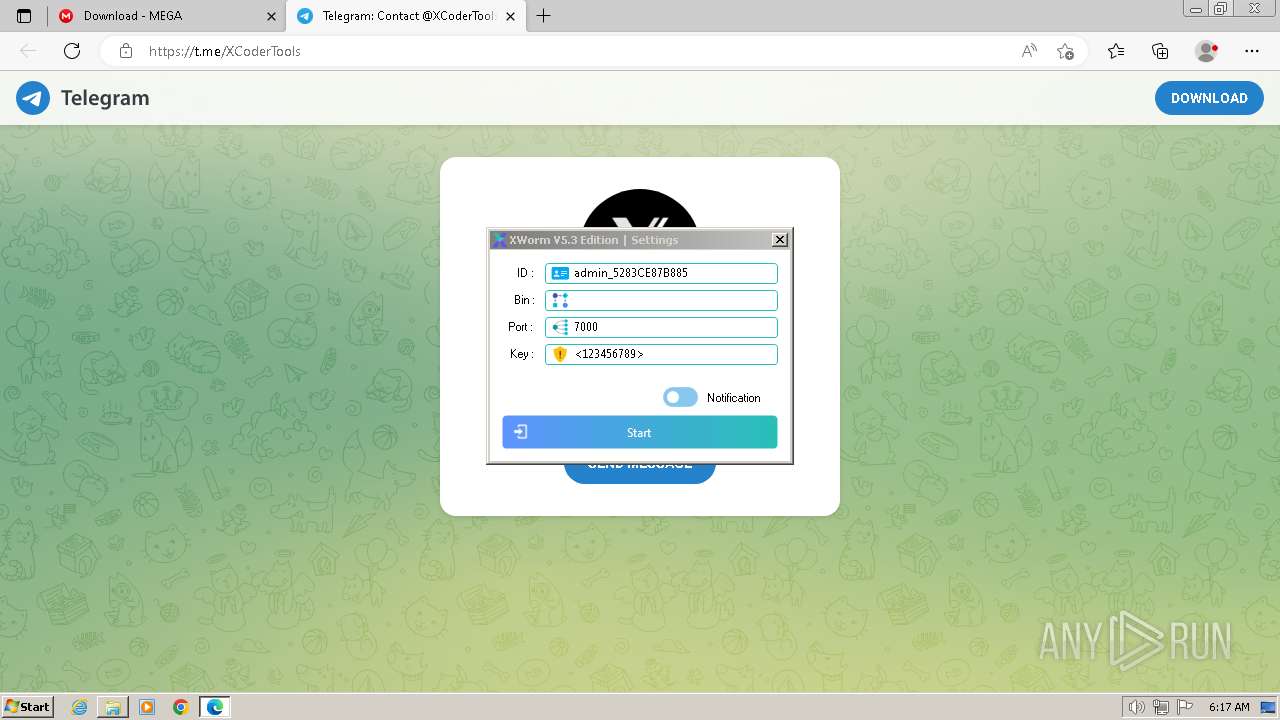Click the Key field showing <123456789>
This screenshot has height=720, width=1280.
[x=661, y=354]
